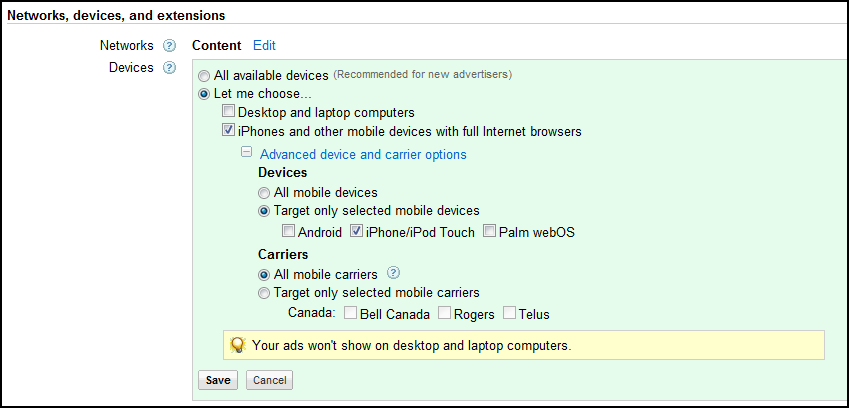
Task: Tick the Palm webOS checkbox
Action: tap(490, 232)
